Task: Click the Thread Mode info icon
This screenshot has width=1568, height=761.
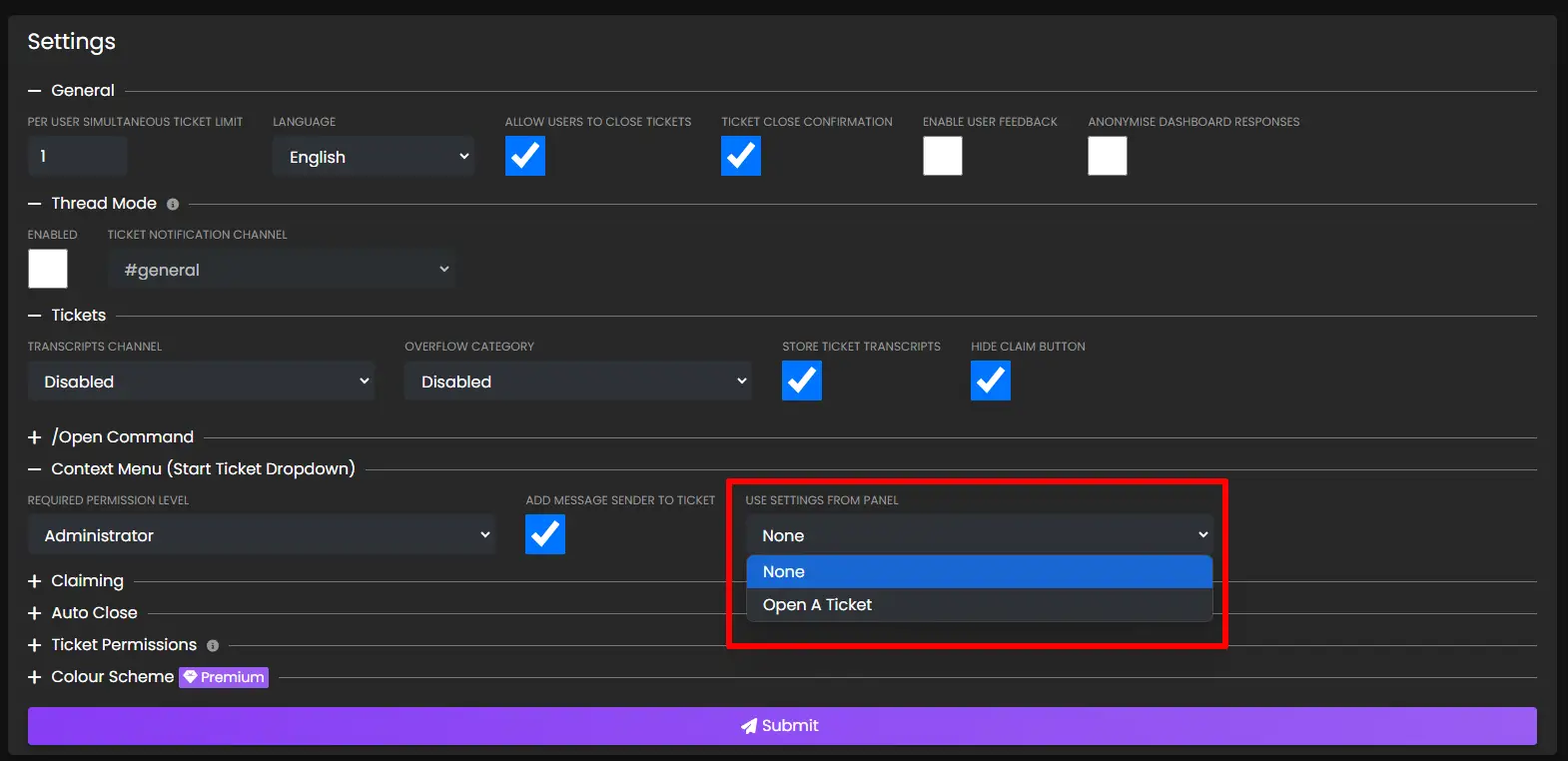Action: tap(173, 205)
